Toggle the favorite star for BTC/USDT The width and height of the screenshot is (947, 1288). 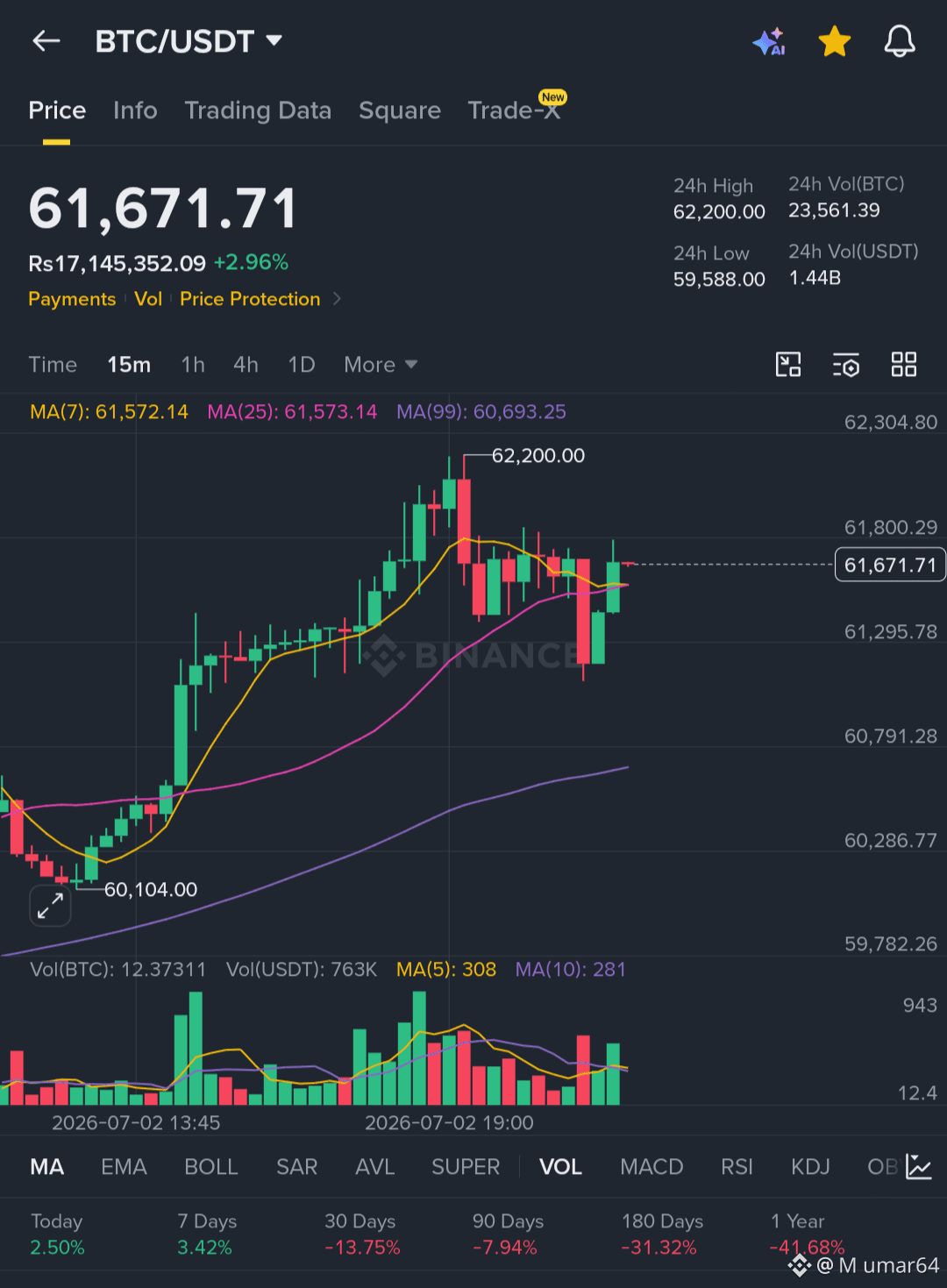(x=834, y=41)
